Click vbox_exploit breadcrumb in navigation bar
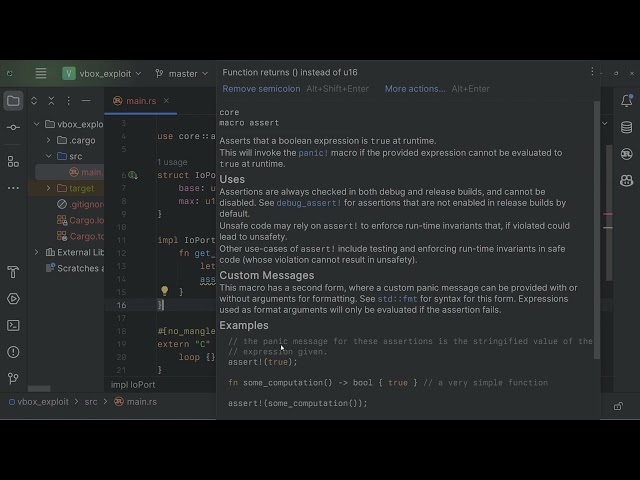640x480 pixels. pos(39,402)
